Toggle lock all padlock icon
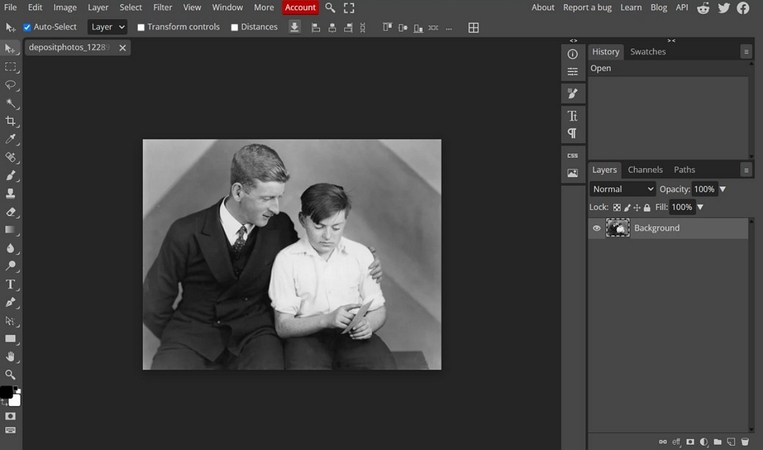The image size is (763, 450). [647, 208]
